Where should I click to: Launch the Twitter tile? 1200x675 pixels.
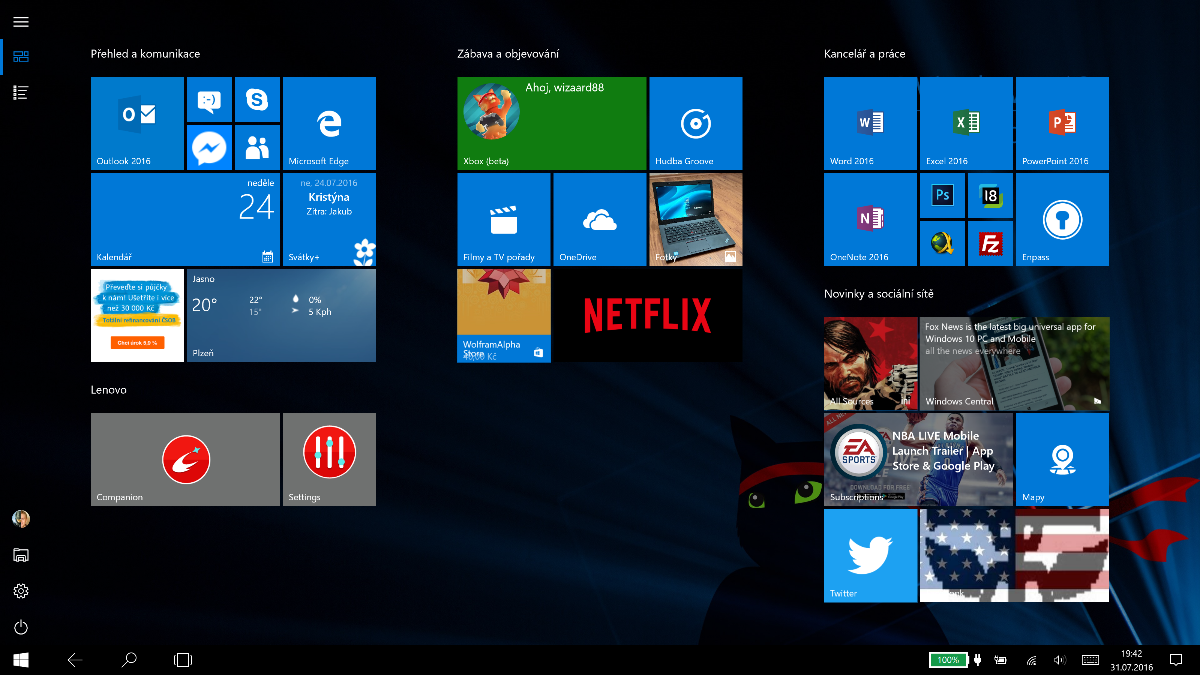click(870, 555)
